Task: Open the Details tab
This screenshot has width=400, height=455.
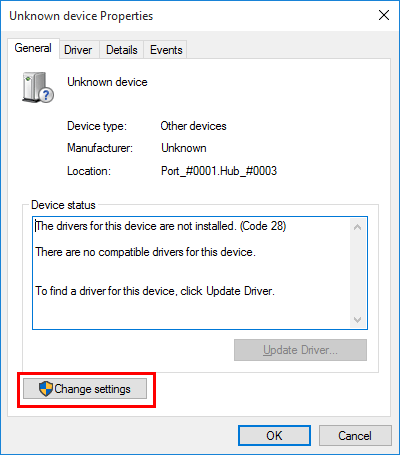Action: click(x=122, y=50)
